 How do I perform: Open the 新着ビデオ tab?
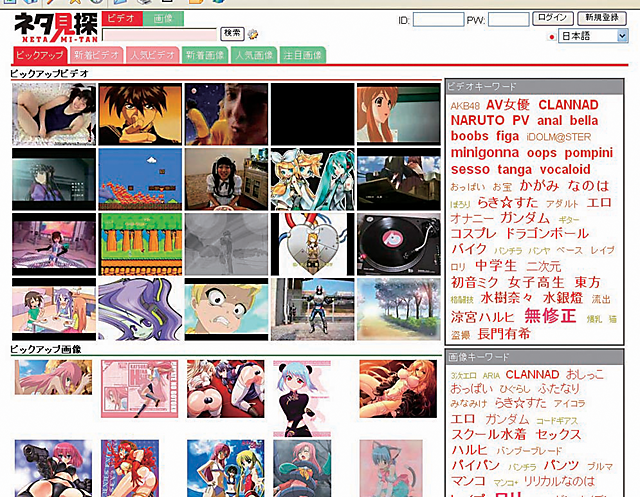(96, 55)
